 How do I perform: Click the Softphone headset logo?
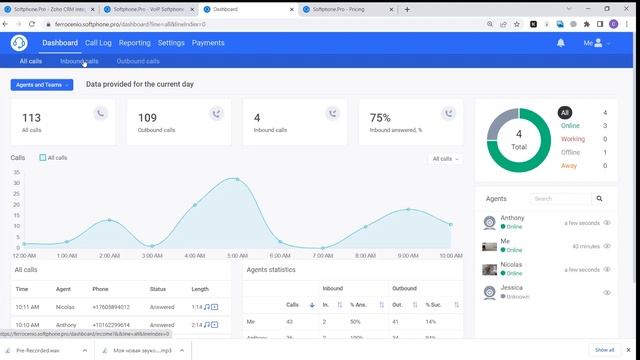[x=19, y=43]
